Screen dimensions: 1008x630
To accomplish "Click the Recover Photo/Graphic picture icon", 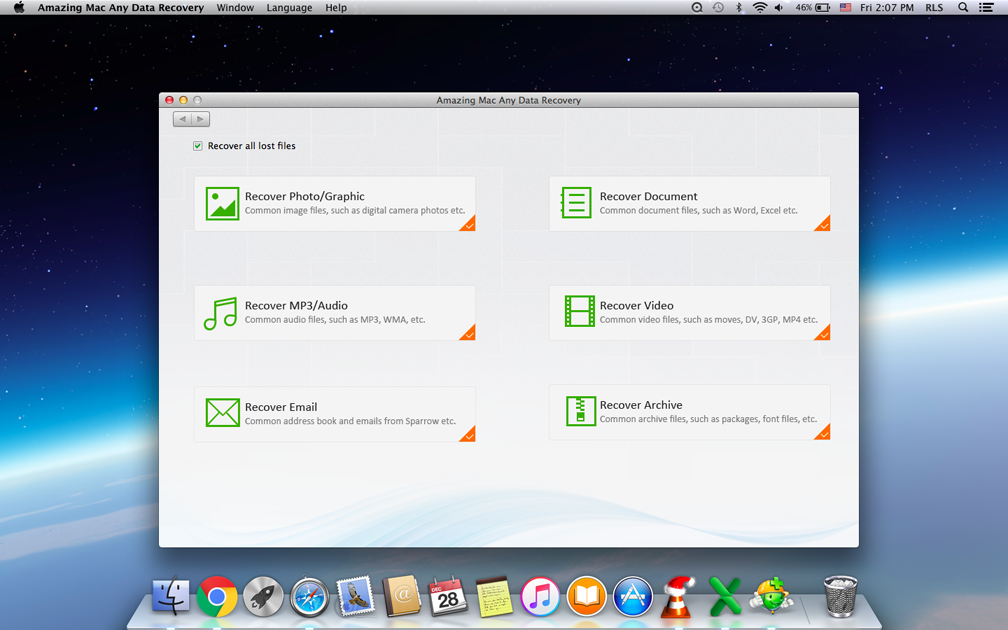I will point(222,203).
